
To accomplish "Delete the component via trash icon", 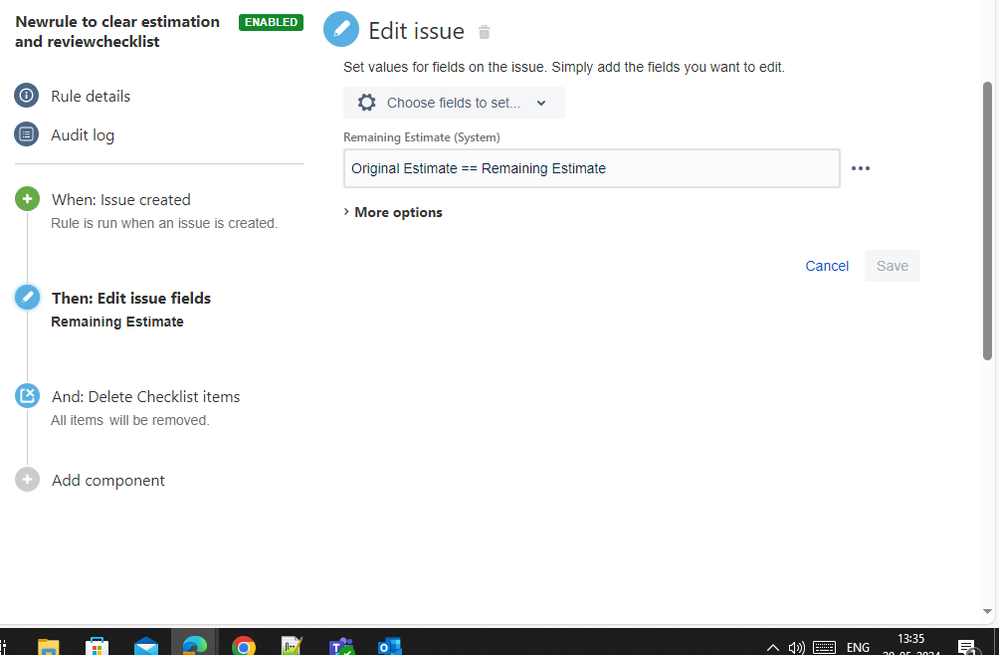I will [x=484, y=32].
